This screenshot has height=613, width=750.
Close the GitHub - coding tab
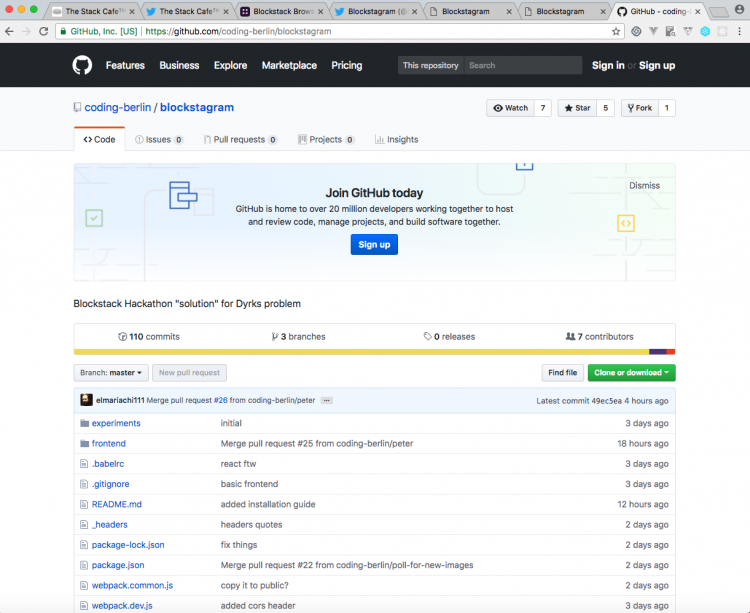(x=698, y=11)
